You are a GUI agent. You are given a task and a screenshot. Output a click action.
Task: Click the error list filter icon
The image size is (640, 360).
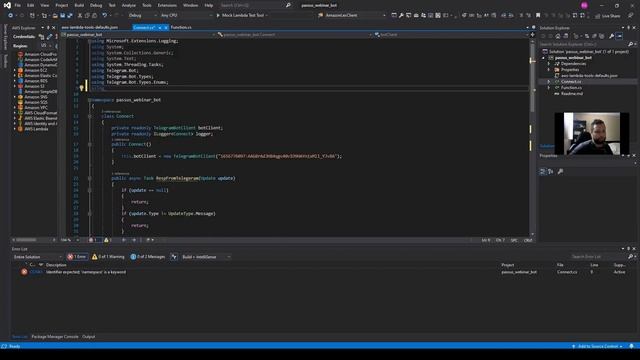tap(174, 257)
